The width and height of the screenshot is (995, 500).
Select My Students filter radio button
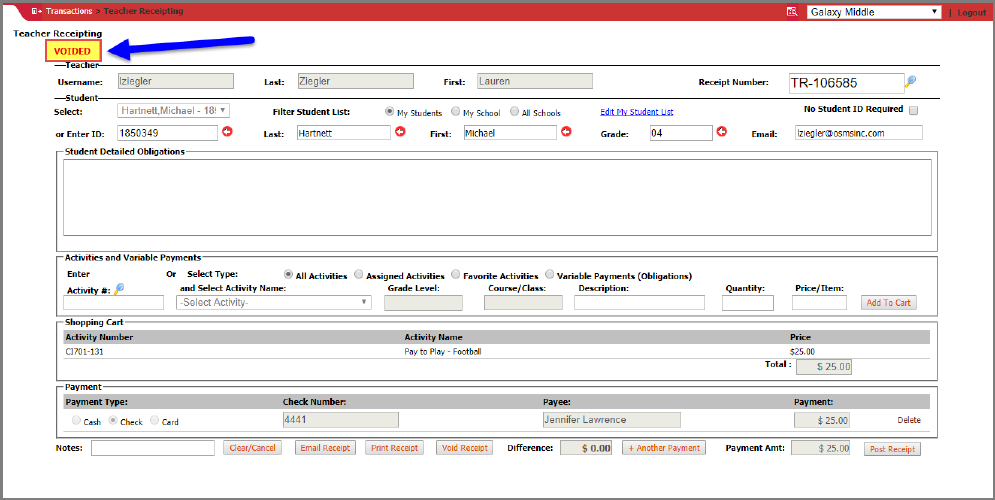pos(390,112)
